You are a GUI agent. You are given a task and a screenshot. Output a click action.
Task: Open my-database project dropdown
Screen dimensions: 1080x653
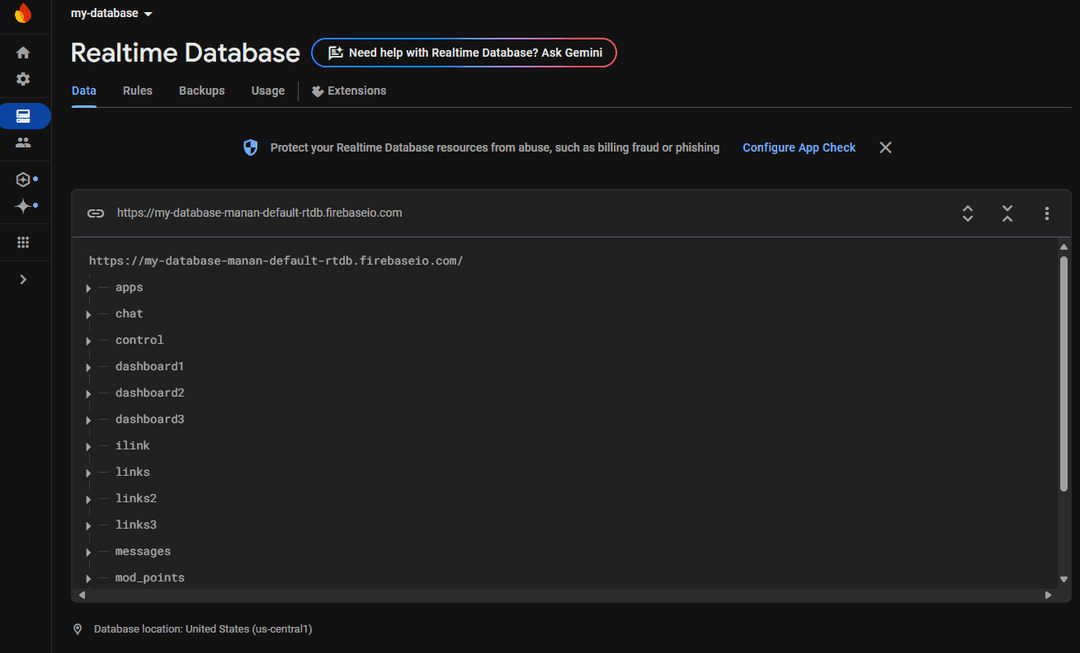coord(112,13)
